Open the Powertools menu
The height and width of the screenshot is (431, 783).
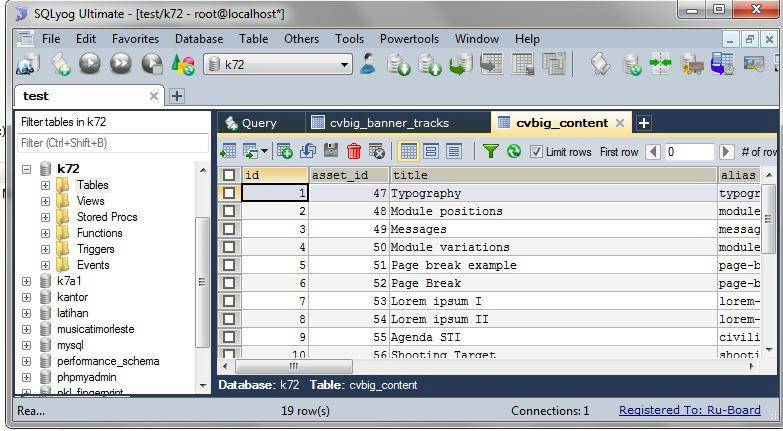(409, 39)
